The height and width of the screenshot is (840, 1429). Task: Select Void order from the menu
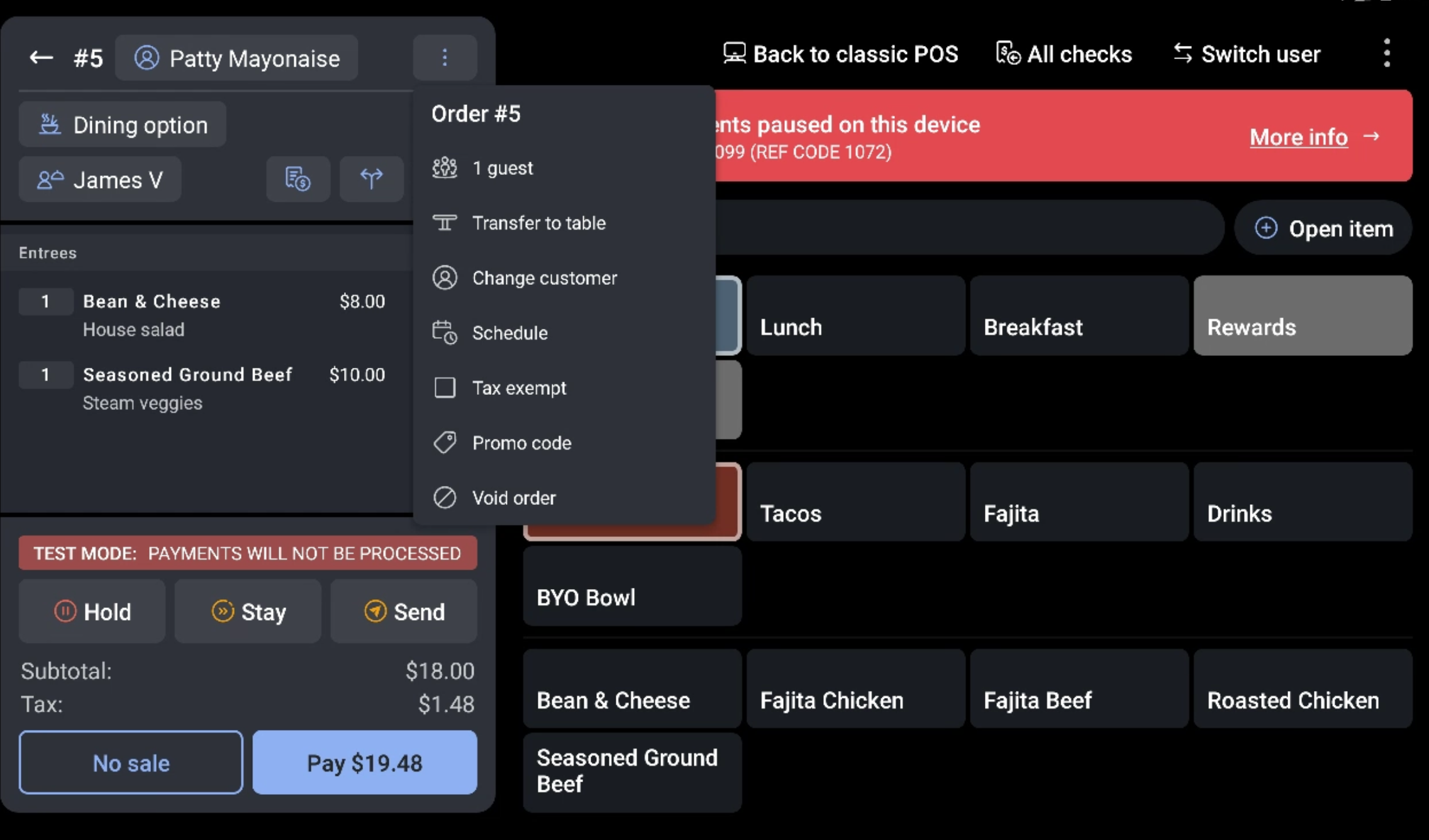pos(513,498)
